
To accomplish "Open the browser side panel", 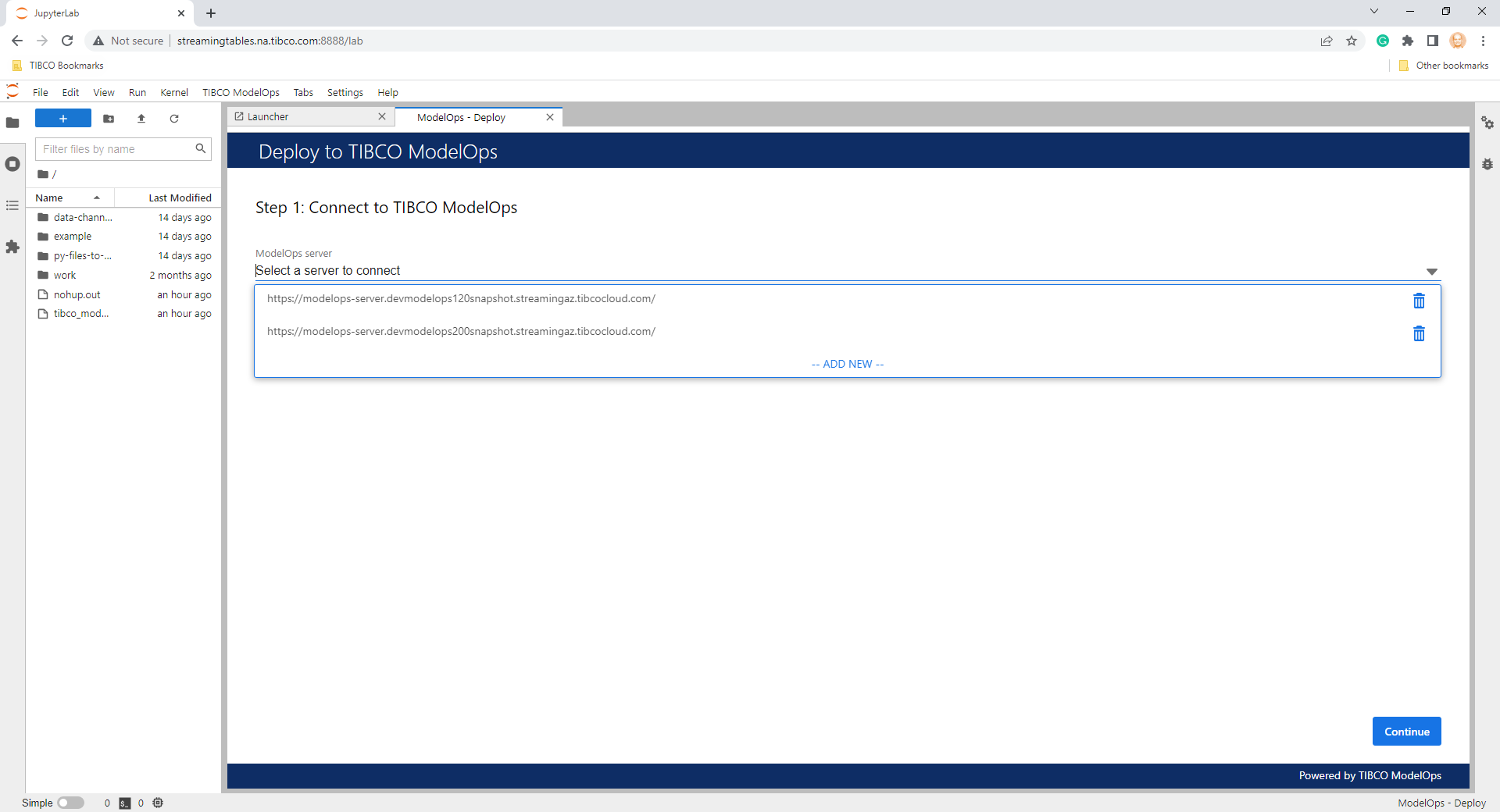I will pos(1433,41).
